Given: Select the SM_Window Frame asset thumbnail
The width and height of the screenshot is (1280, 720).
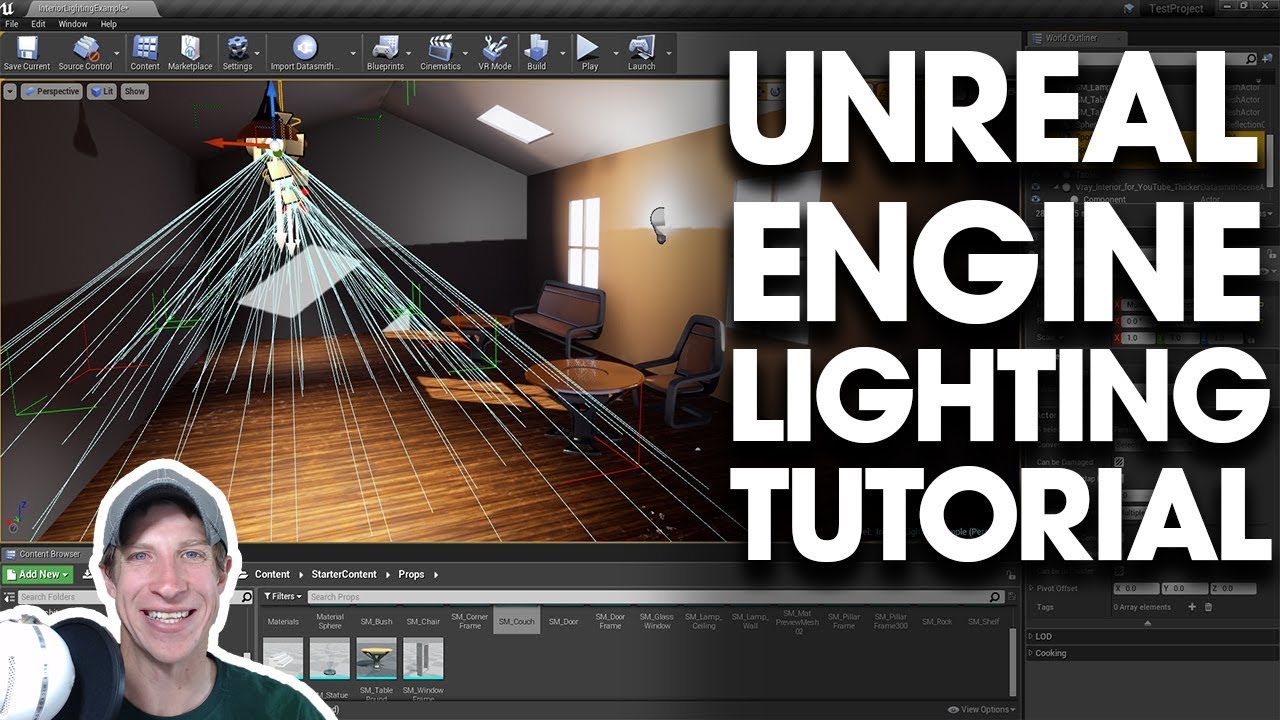Looking at the screenshot, I should 423,660.
